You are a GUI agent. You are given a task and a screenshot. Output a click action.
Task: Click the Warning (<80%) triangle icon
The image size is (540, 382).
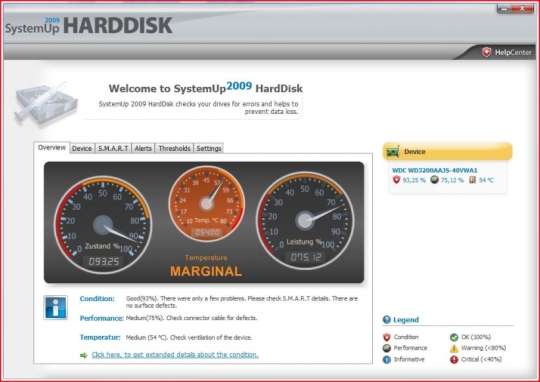[x=454, y=348]
